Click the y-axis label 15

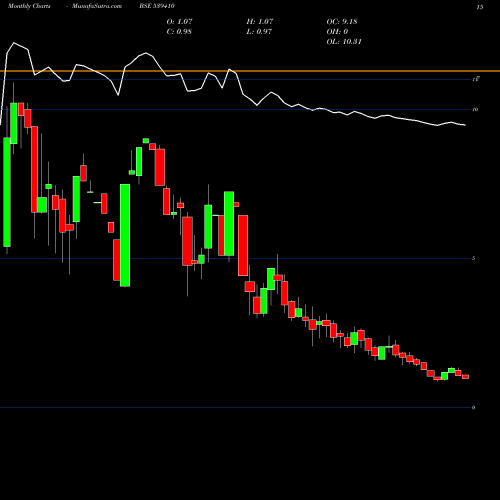pos(480,7)
